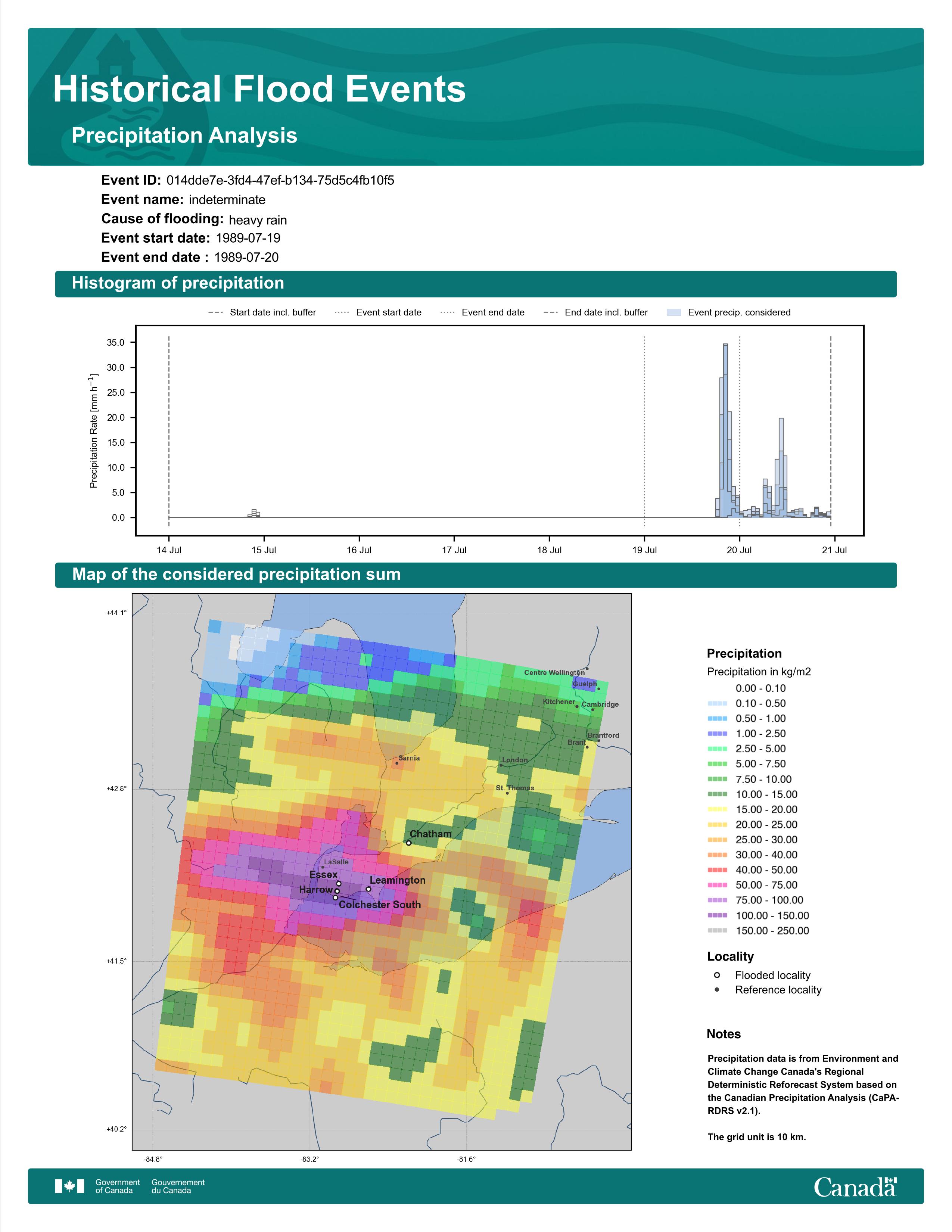Screen dimensions: 952x1232
Task: Click the Sarnia reference locality dot
Action: click(x=396, y=763)
